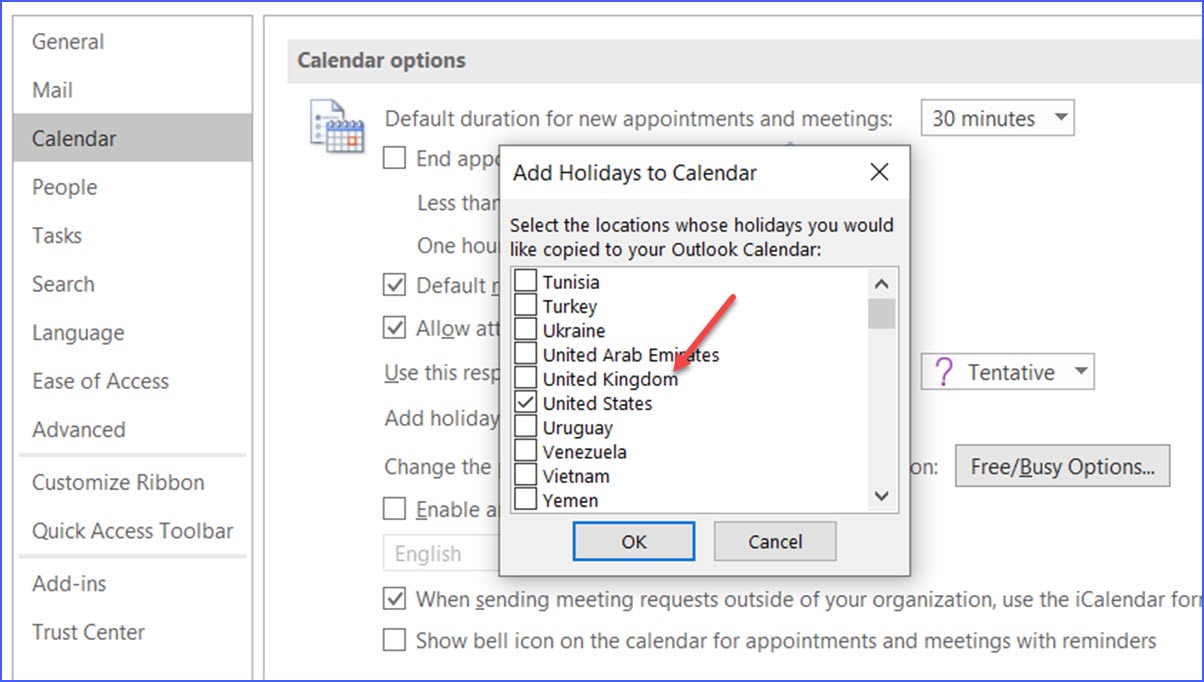Click the calendar options icon

pyautogui.click(x=334, y=120)
